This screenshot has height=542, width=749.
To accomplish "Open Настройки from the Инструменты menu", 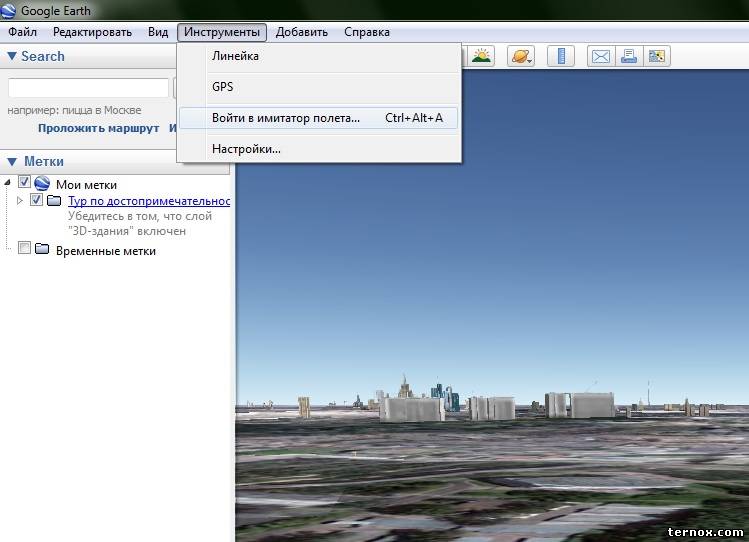I will click(x=246, y=149).
